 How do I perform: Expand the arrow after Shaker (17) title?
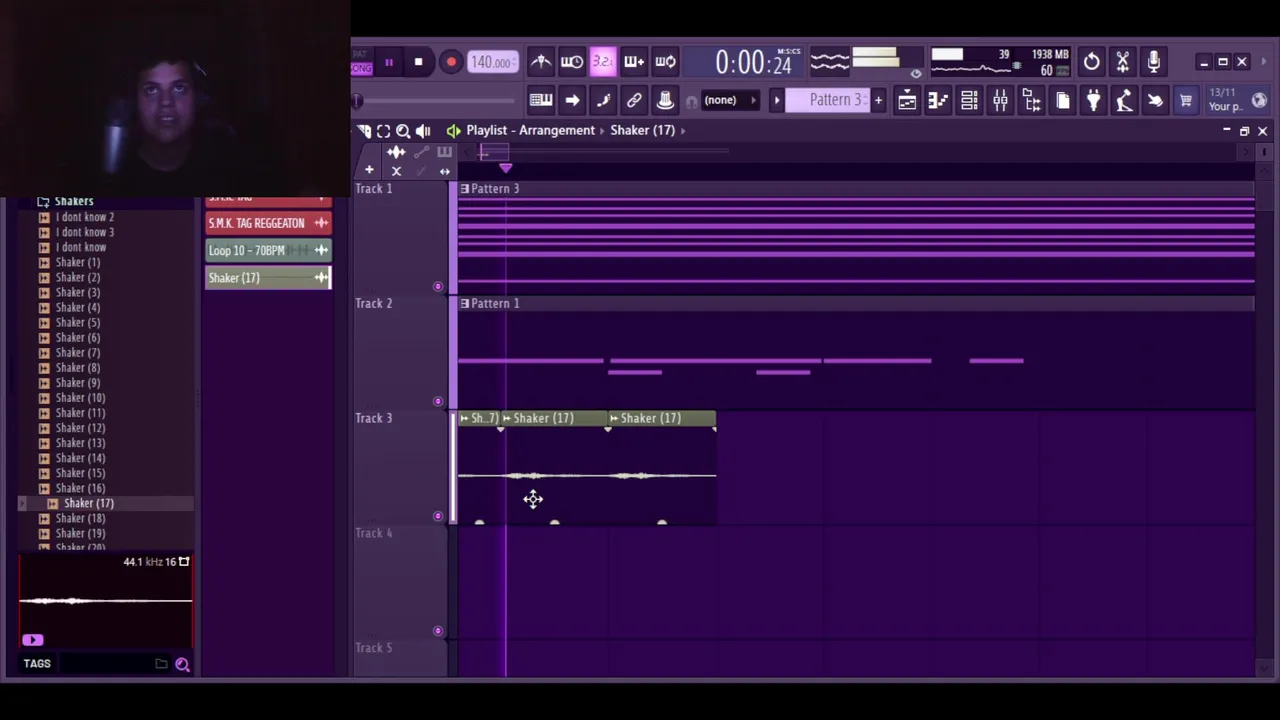[x=683, y=130]
